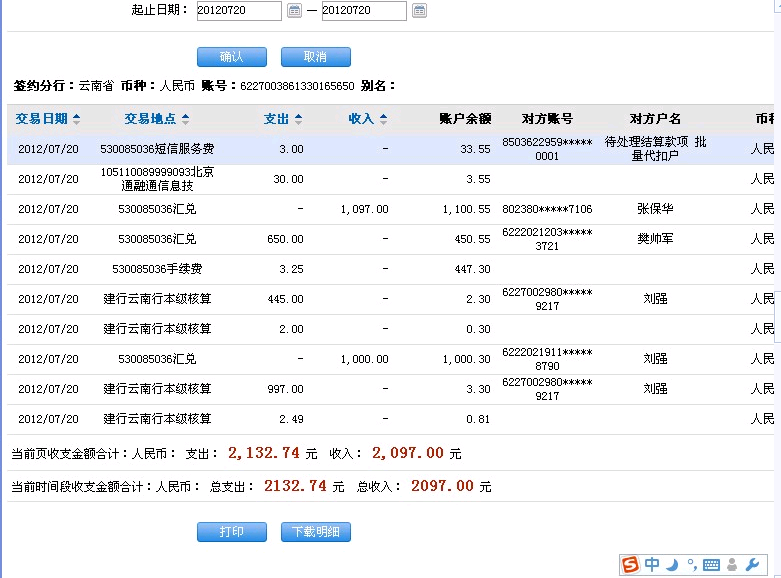The image size is (781, 578).
Task: Click the Sogou input method logo
Action: (630, 565)
